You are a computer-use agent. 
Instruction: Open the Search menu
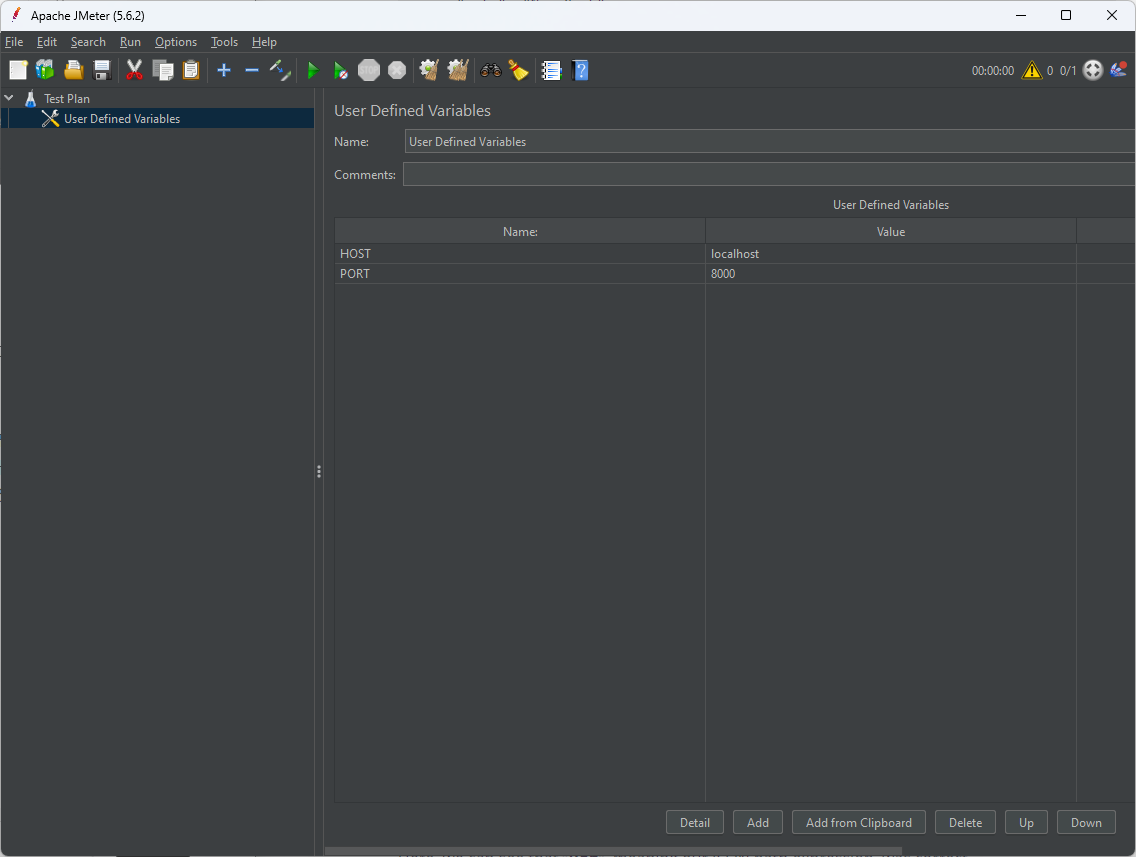coord(88,42)
